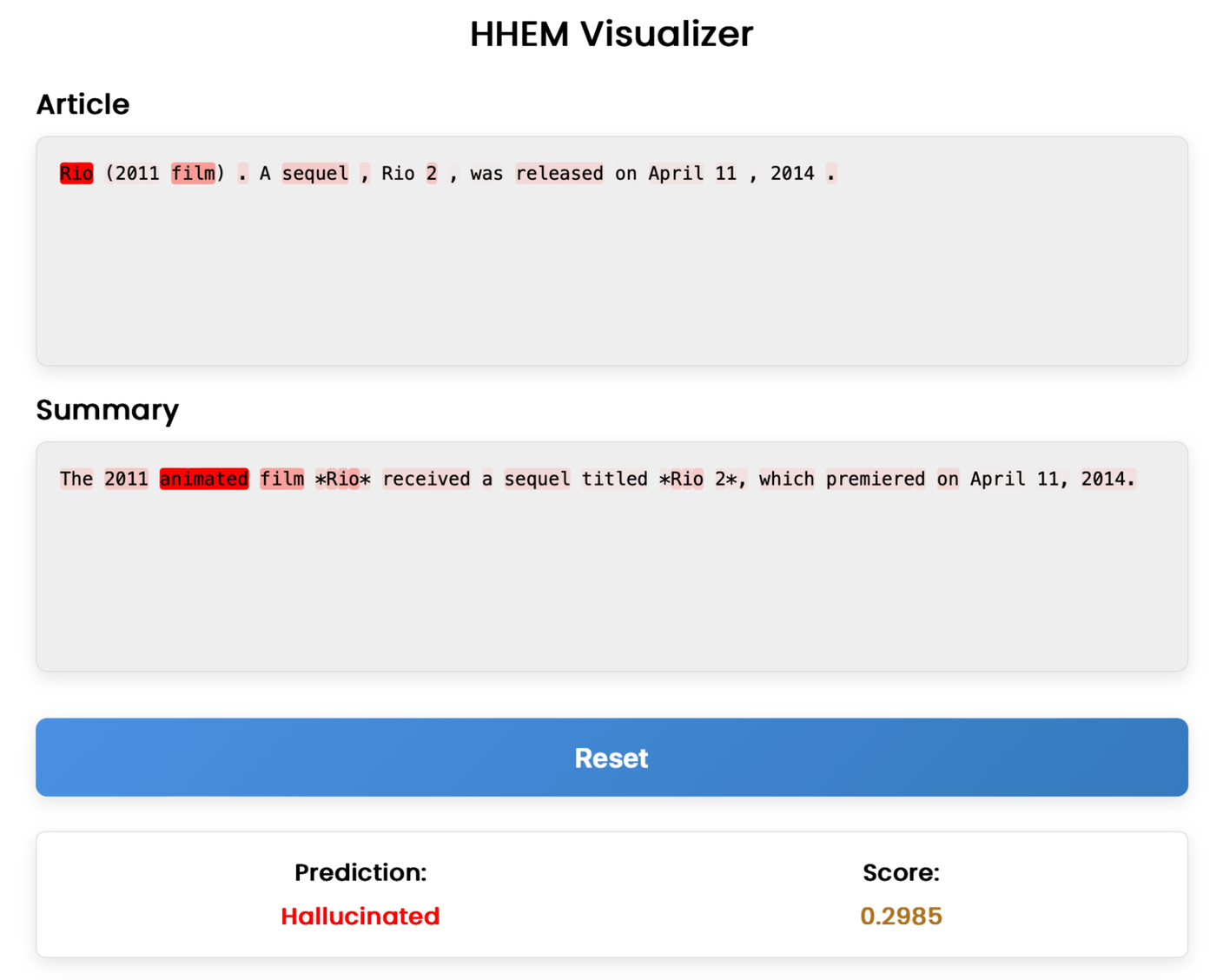Click inside the Article text box

tap(611, 278)
